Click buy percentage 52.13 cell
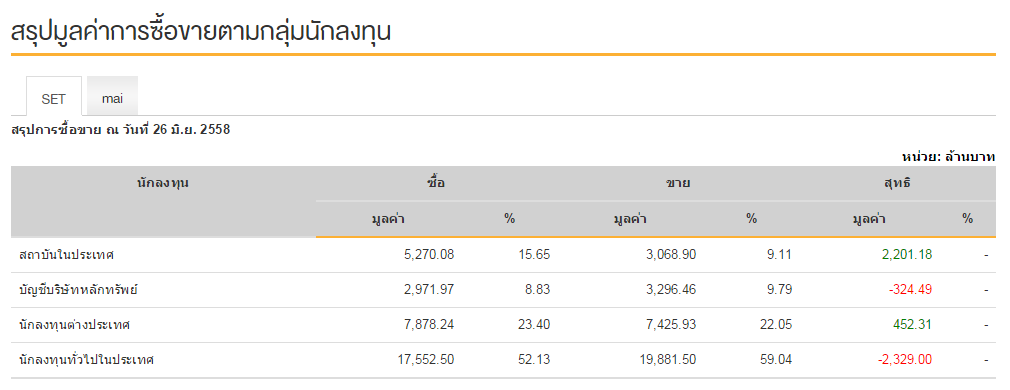The height and width of the screenshot is (390, 1010). 535,359
